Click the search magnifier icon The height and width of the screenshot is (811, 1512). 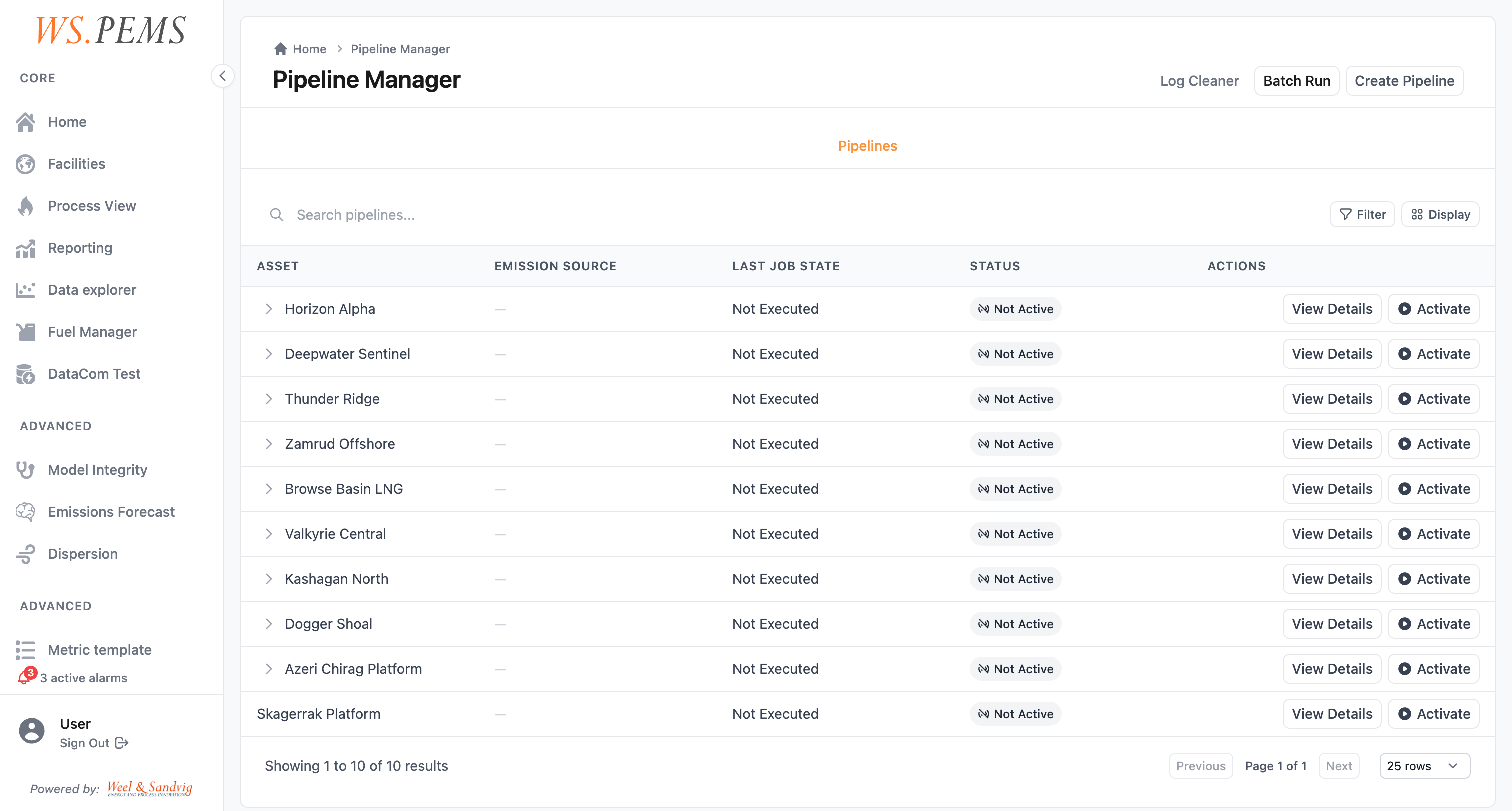(x=277, y=215)
